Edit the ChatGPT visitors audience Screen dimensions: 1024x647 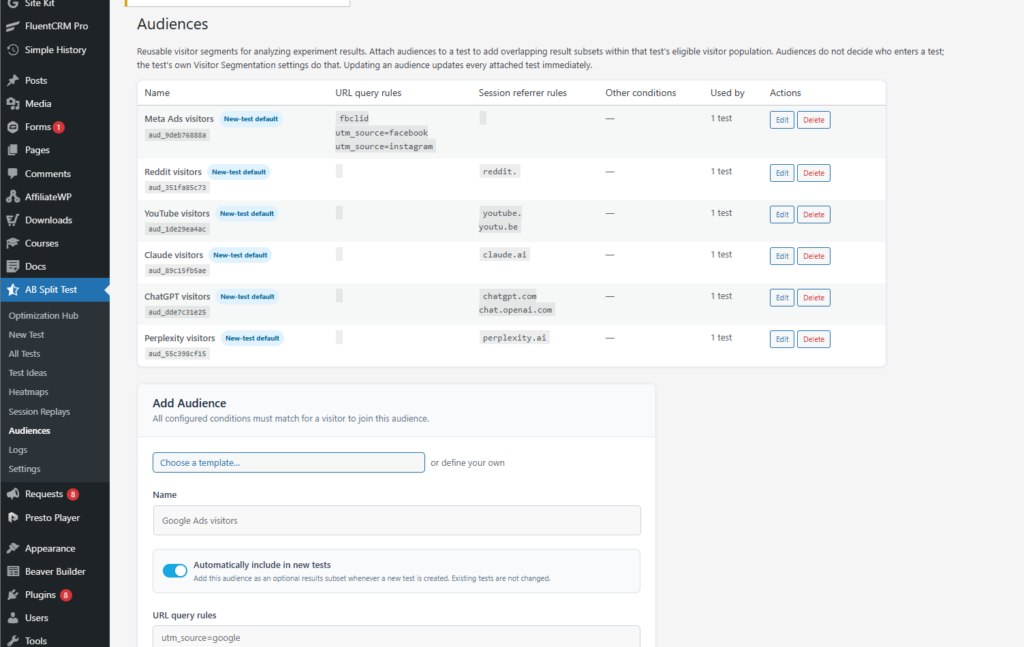pyautogui.click(x=782, y=298)
